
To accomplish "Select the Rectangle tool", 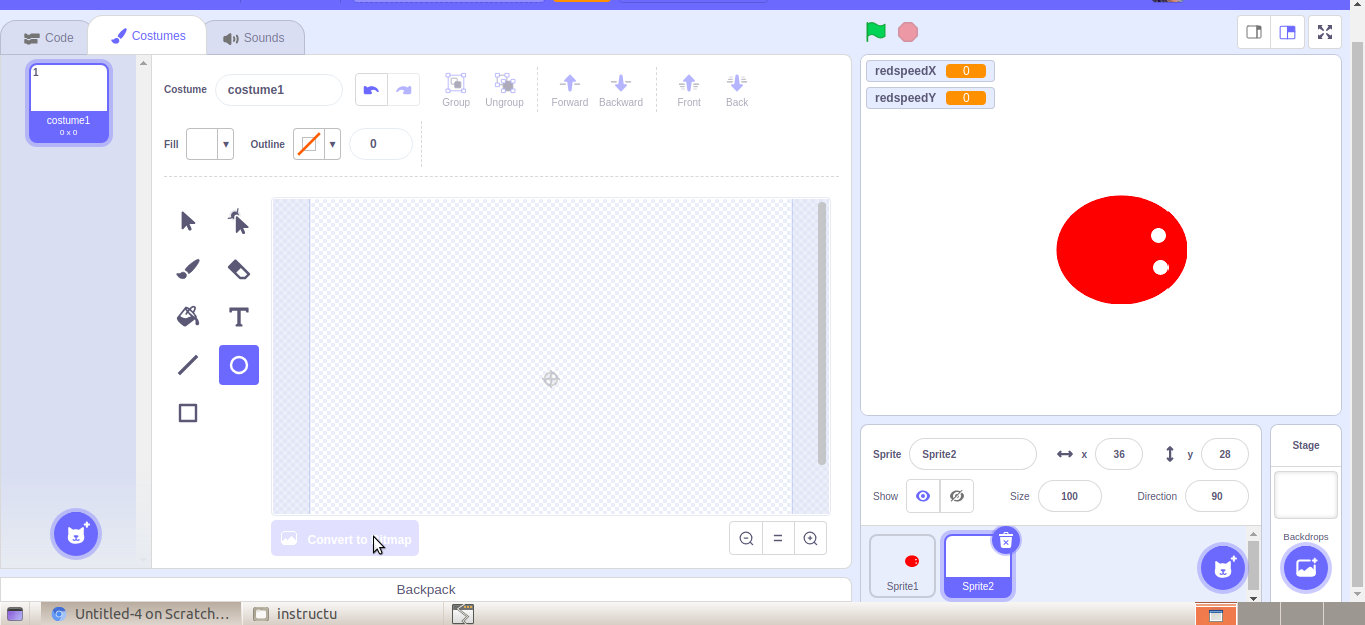I will click(187, 412).
